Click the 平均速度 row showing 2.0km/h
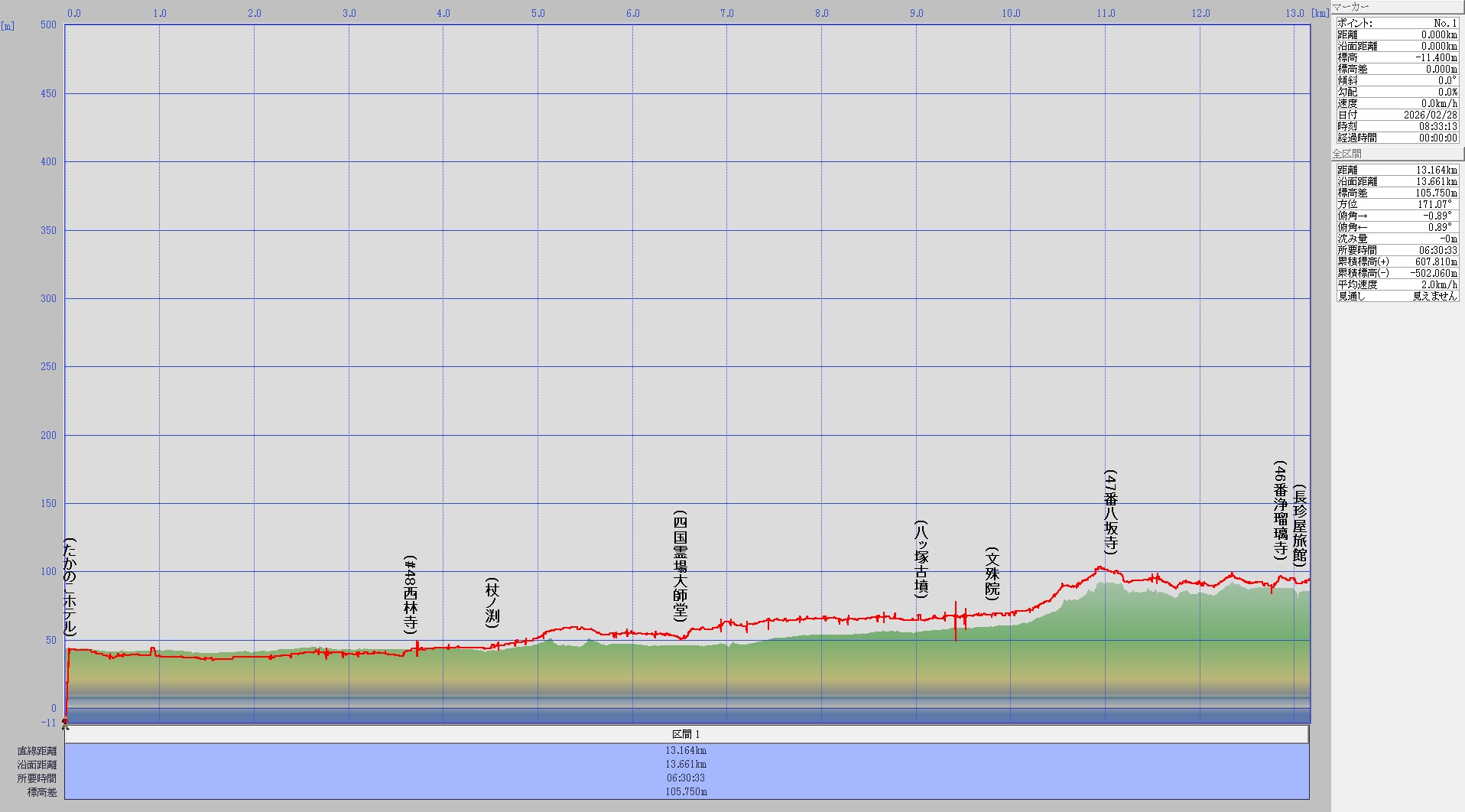 tap(1397, 284)
